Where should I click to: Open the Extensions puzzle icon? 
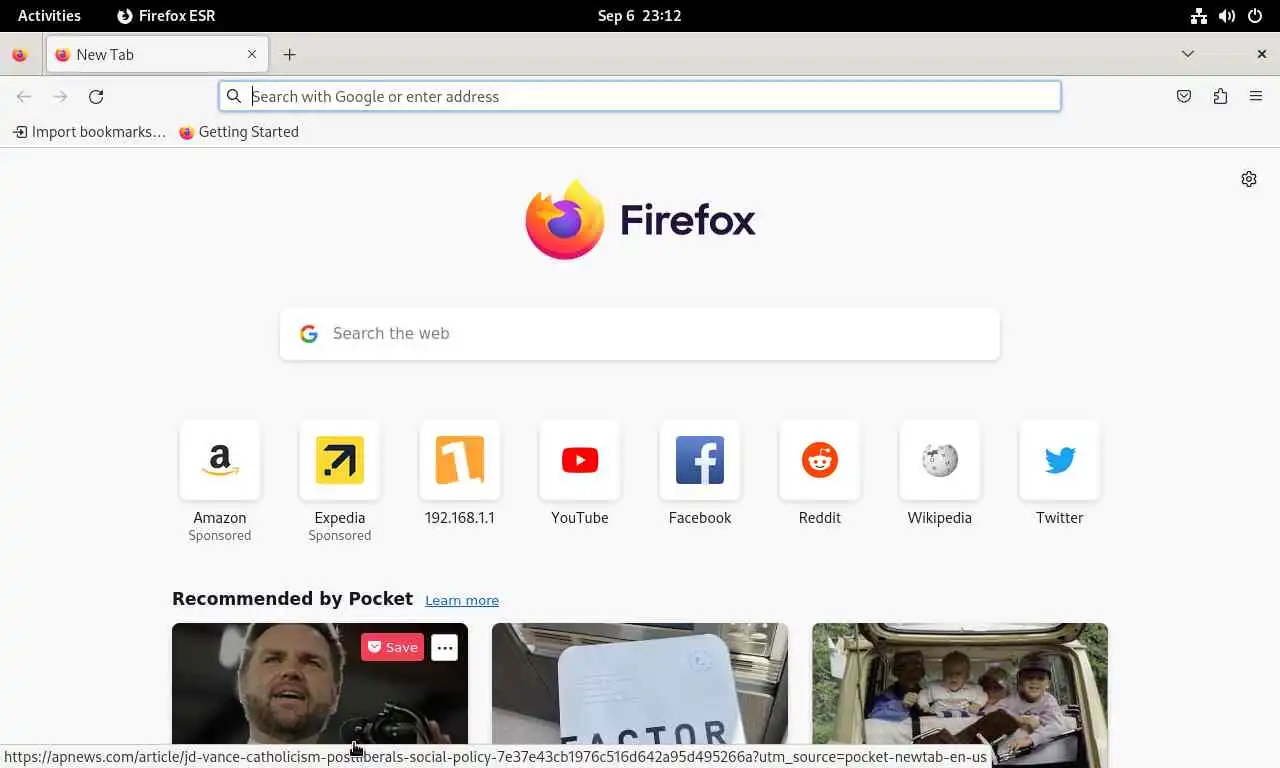pos(1220,97)
